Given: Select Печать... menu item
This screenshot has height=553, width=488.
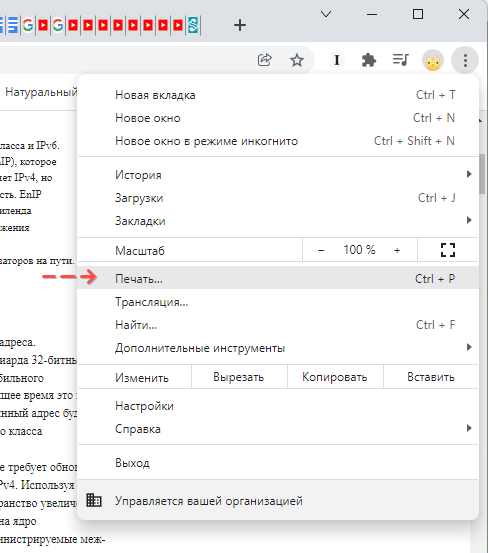Looking at the screenshot, I should [277, 279].
